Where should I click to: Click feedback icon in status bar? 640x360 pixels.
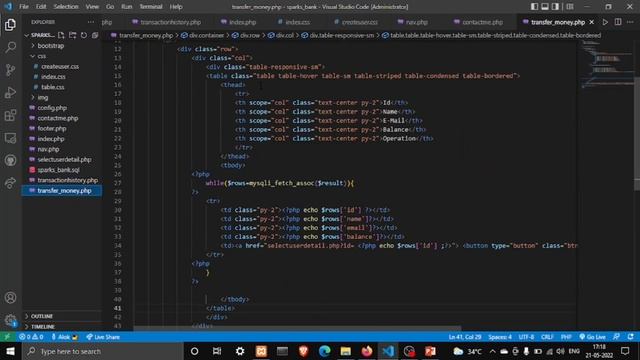click(616, 337)
